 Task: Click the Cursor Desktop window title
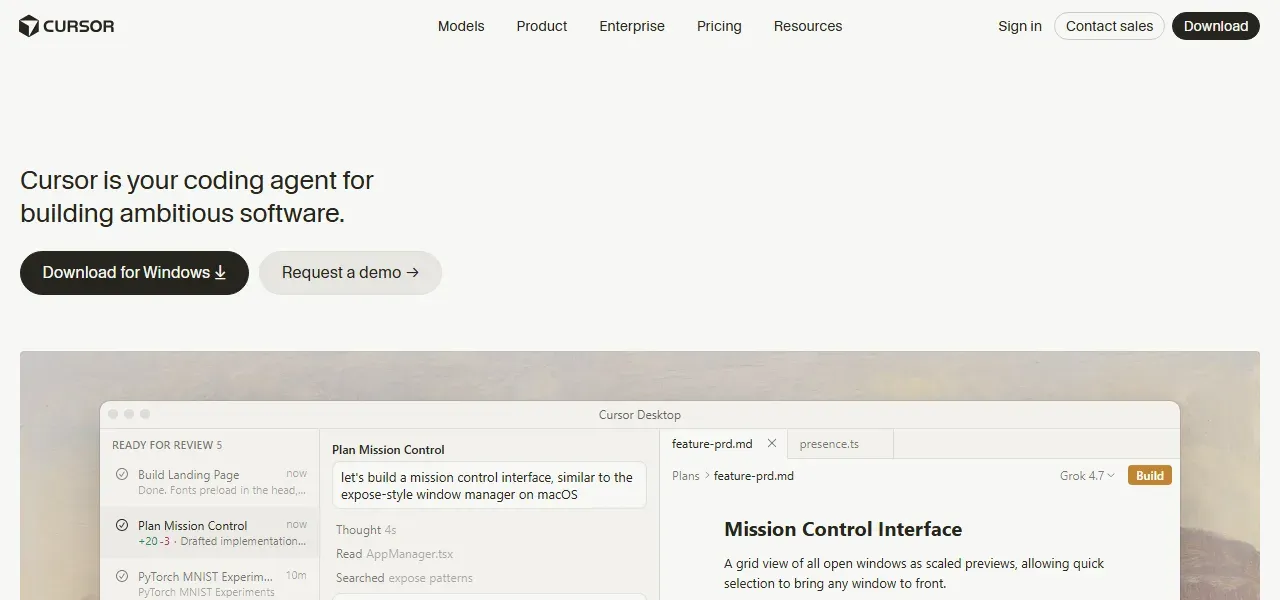click(x=640, y=415)
